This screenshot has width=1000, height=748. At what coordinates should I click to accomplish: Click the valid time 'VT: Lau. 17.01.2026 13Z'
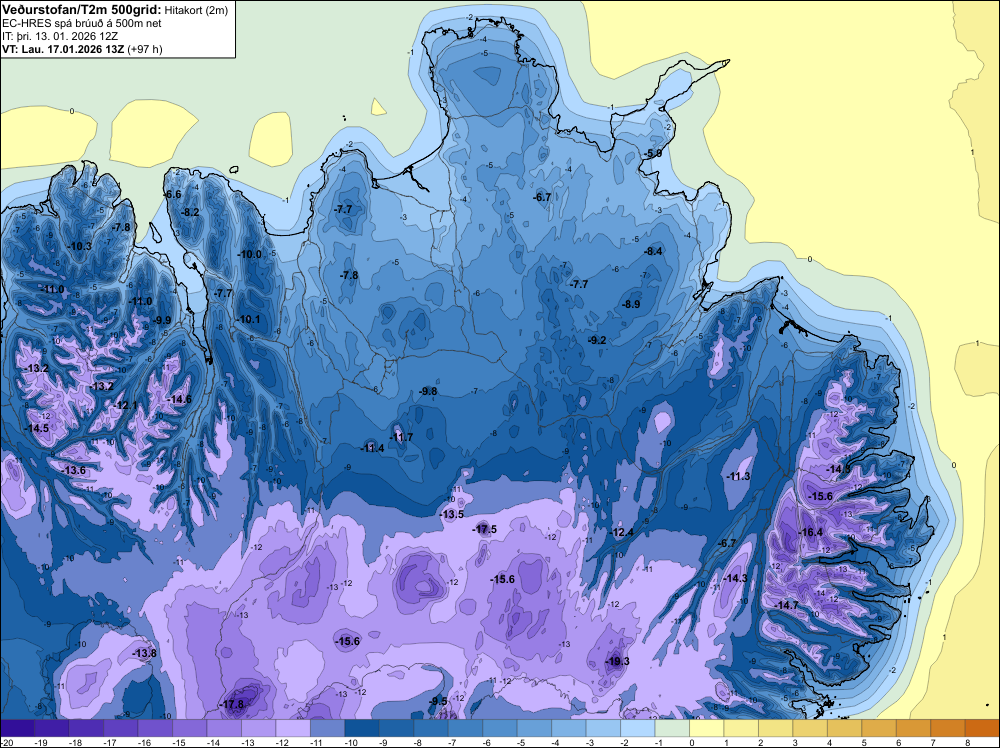click(63, 49)
